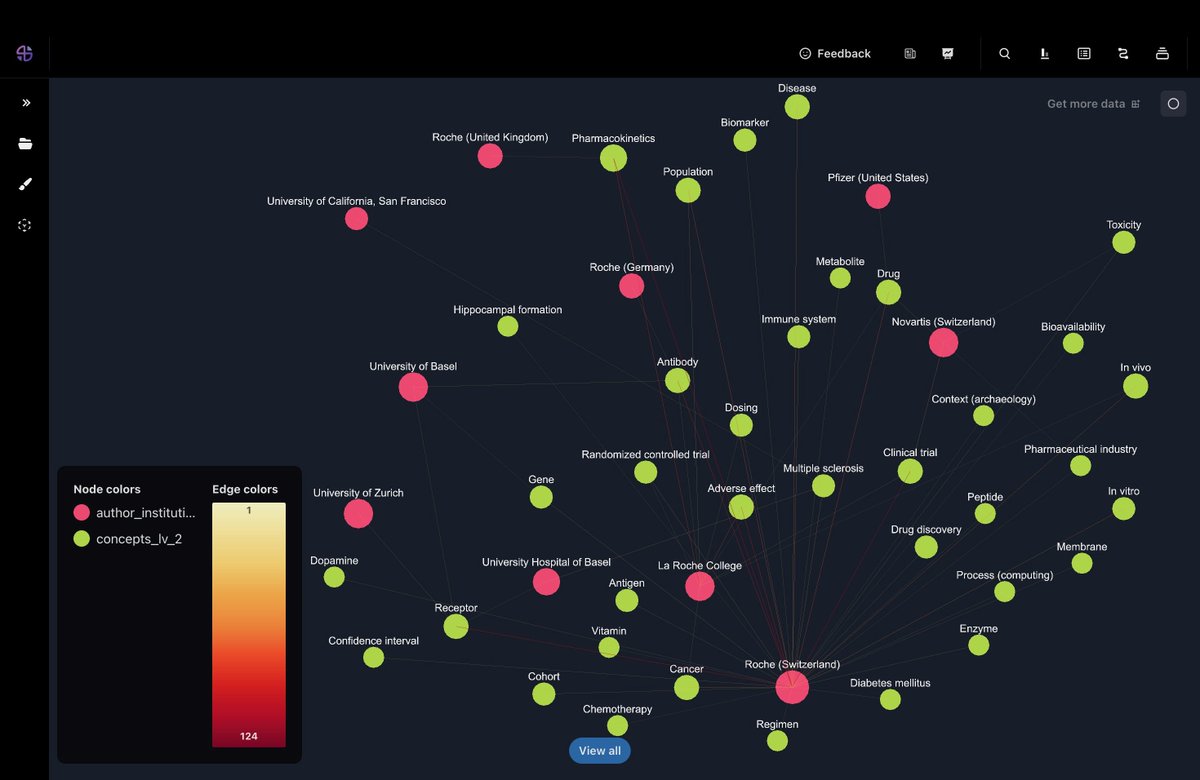Open the search magnifier tool

click(x=1005, y=54)
